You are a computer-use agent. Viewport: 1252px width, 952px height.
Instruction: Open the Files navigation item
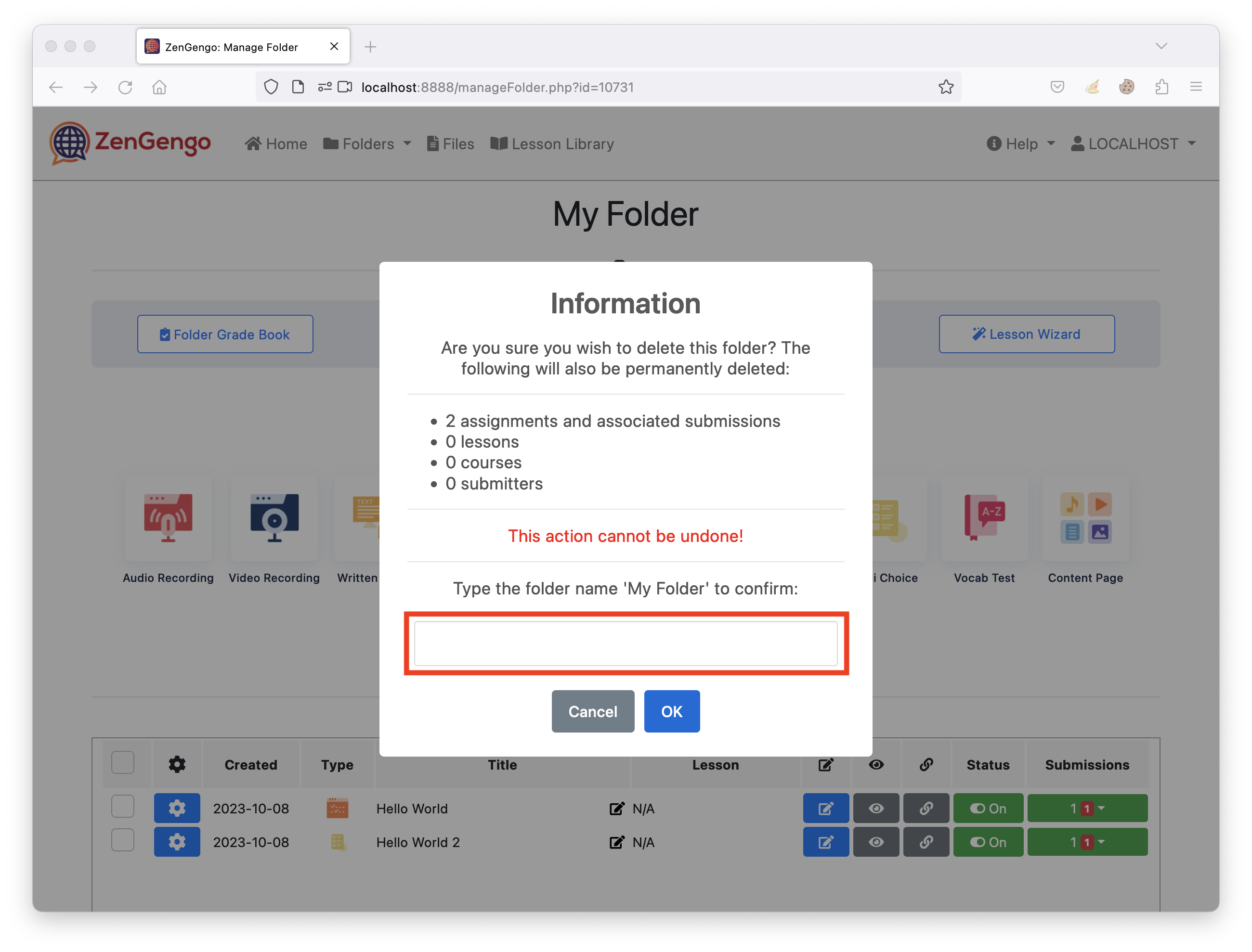tap(451, 144)
